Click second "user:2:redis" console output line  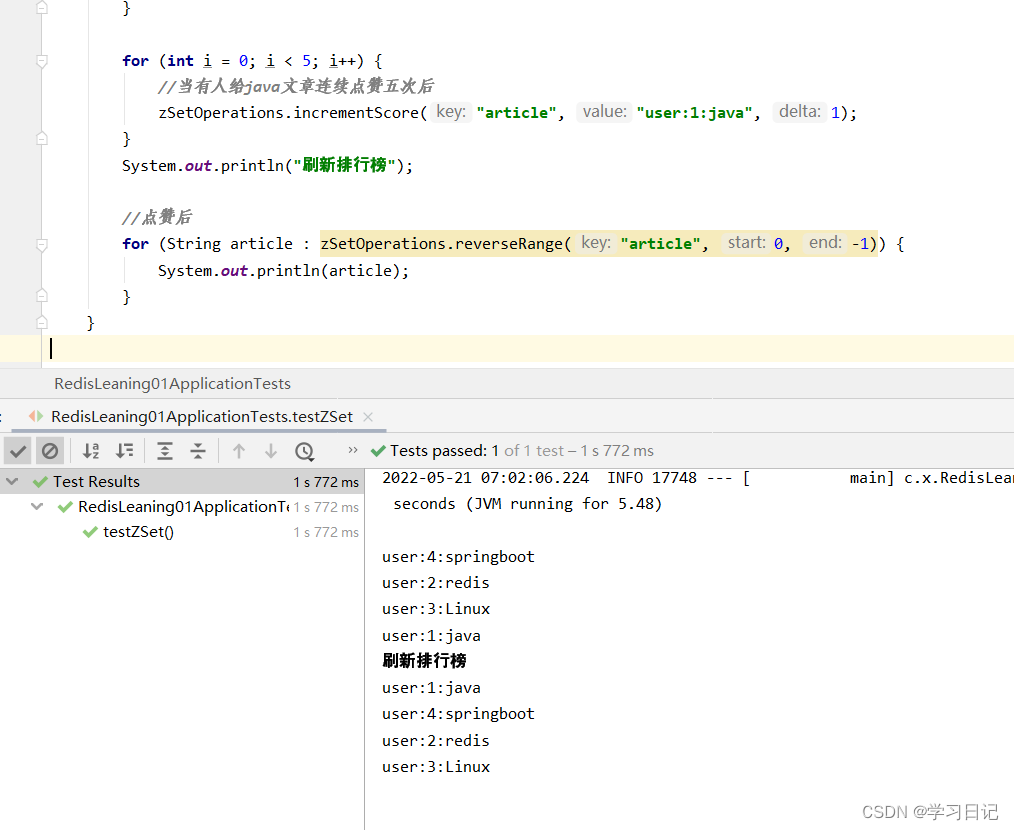[436, 741]
